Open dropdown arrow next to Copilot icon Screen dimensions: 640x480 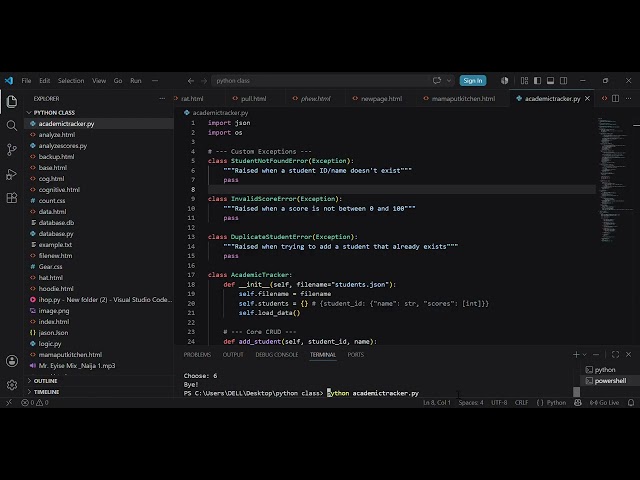(x=449, y=80)
